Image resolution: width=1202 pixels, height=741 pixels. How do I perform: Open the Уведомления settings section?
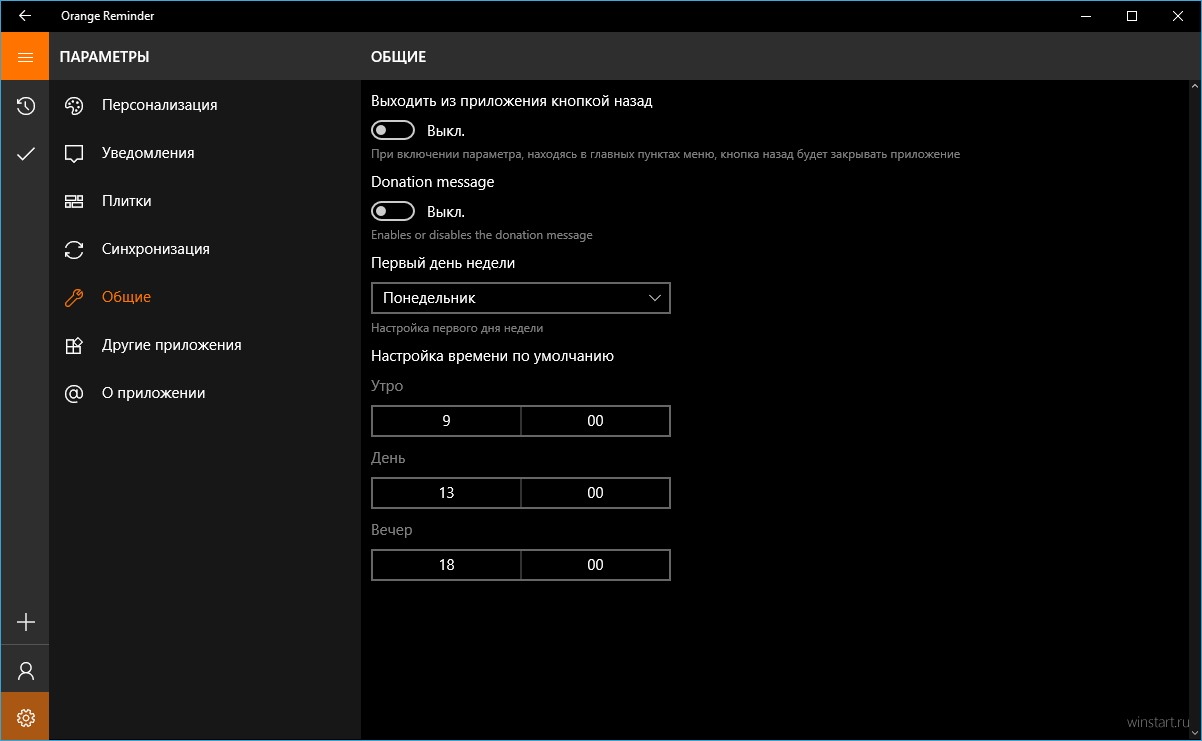tap(205, 153)
